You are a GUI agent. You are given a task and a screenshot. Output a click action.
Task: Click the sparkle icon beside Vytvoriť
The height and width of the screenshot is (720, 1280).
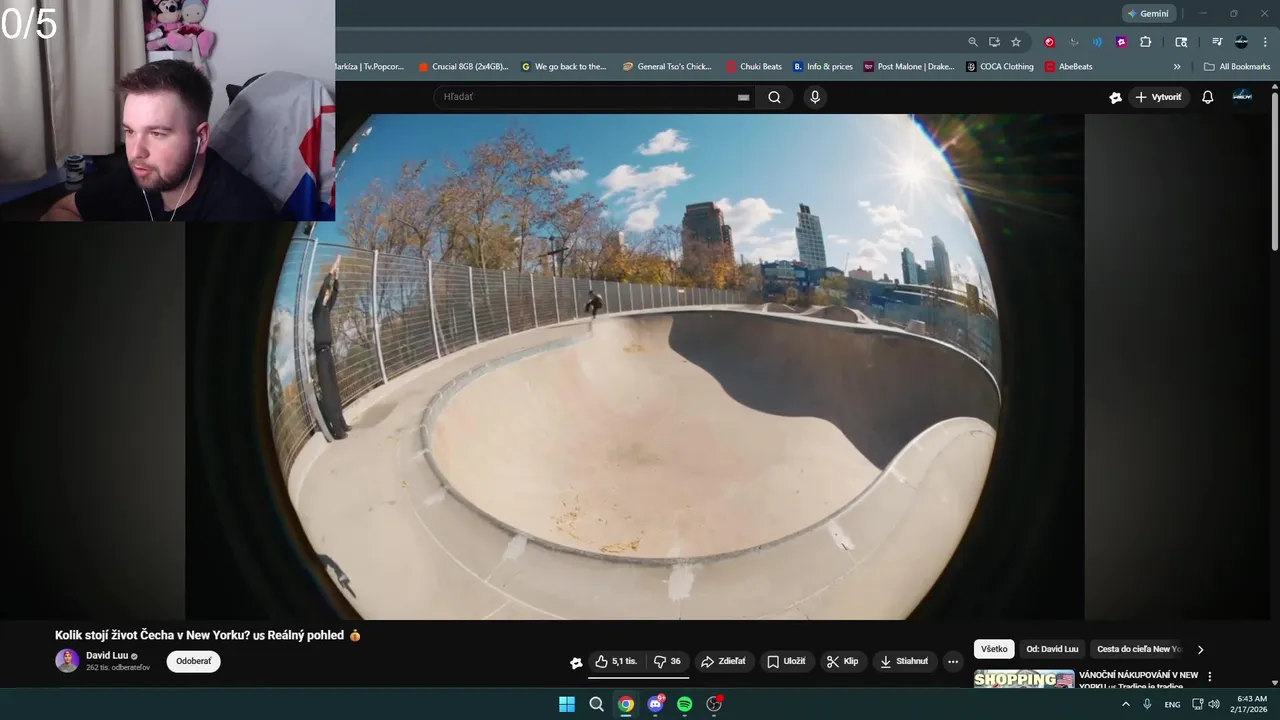tap(1116, 97)
